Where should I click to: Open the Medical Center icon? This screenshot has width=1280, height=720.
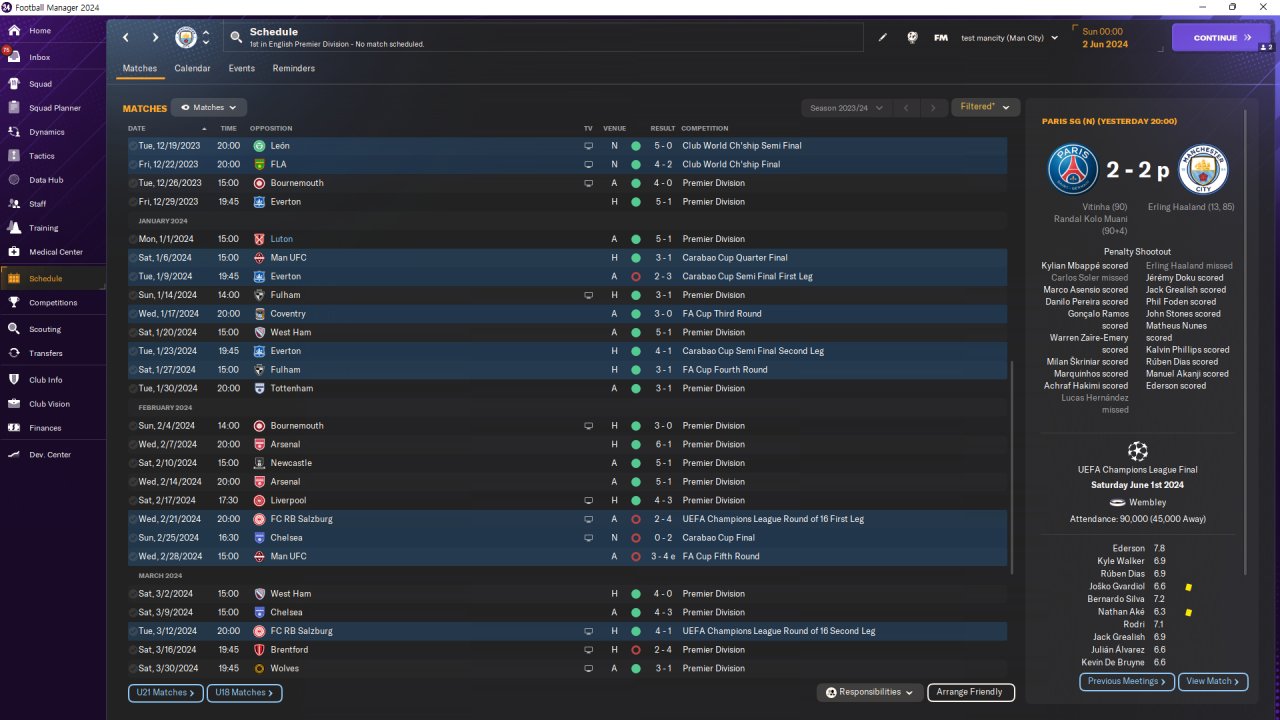point(14,252)
